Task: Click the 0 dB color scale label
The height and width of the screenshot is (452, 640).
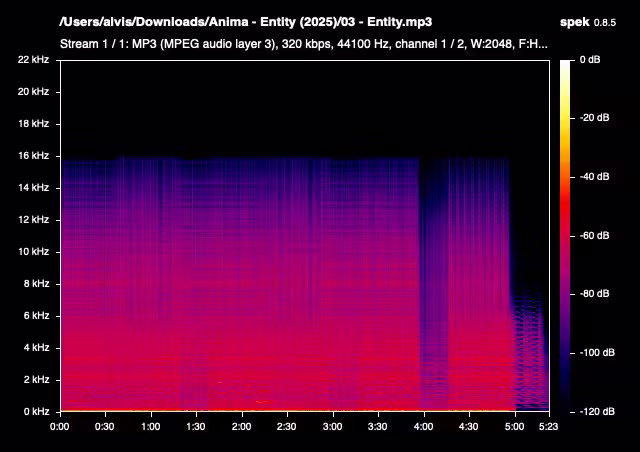Action: coord(590,60)
